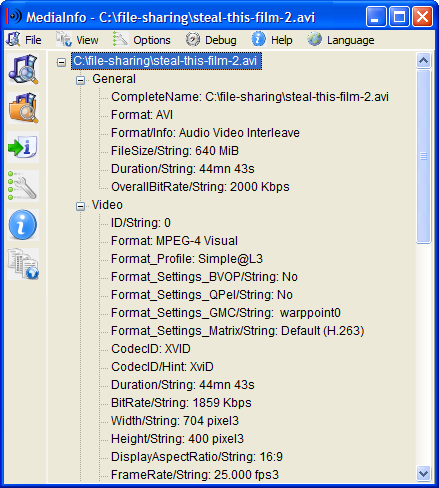The width and height of the screenshot is (439, 488).
Task: Collapse the Video section
Action: coord(80,206)
